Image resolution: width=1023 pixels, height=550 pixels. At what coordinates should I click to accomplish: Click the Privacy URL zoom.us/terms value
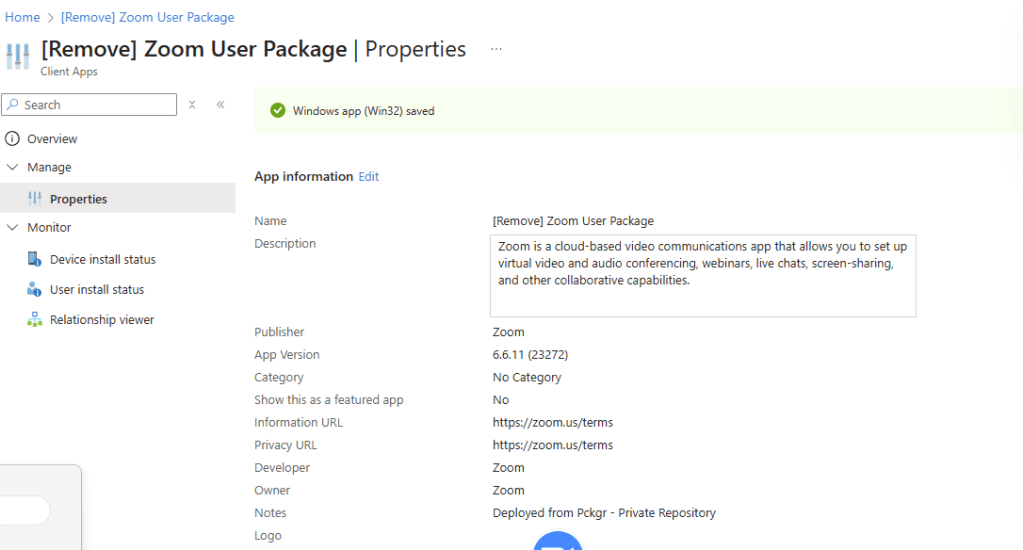pos(552,445)
